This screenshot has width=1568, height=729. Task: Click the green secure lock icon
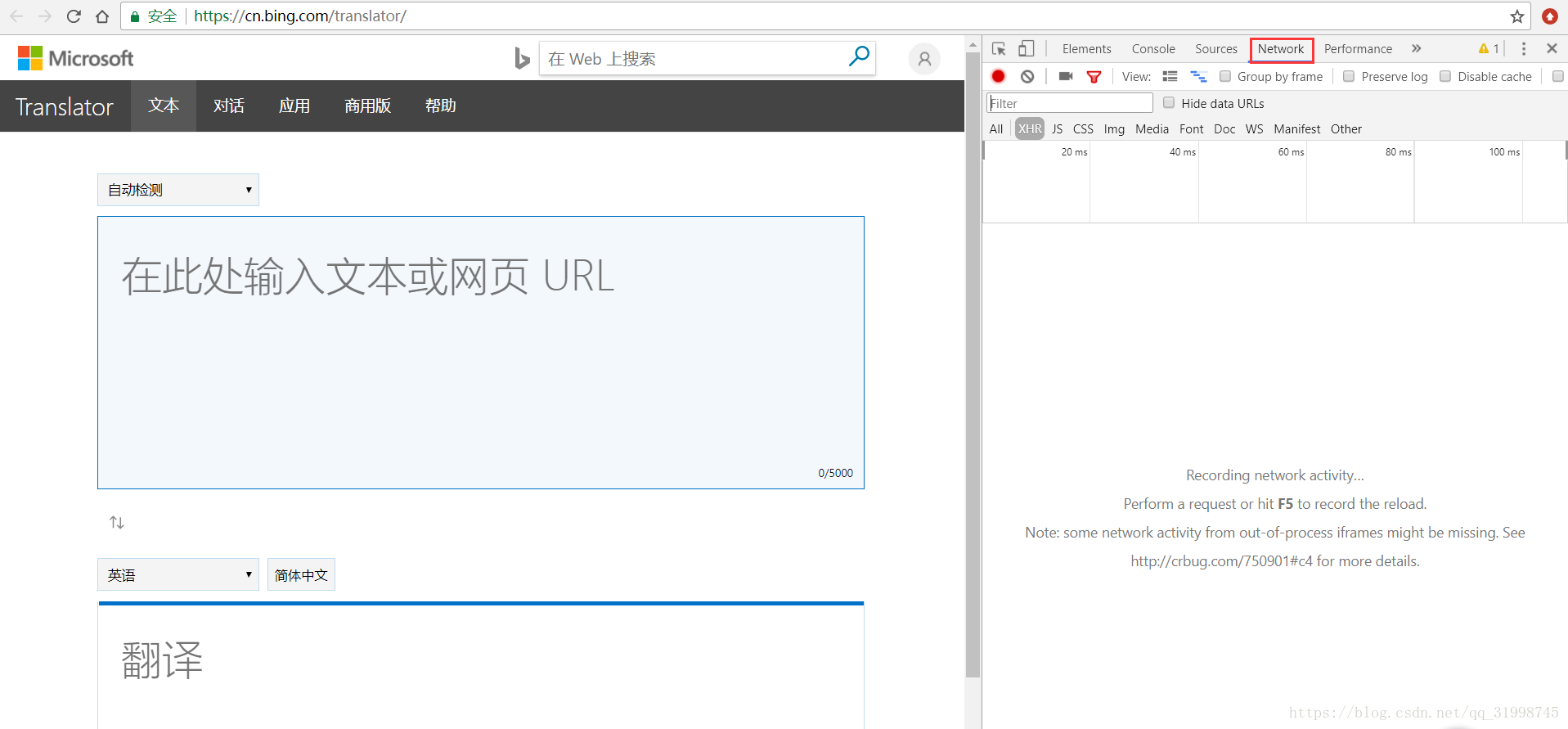point(135,16)
